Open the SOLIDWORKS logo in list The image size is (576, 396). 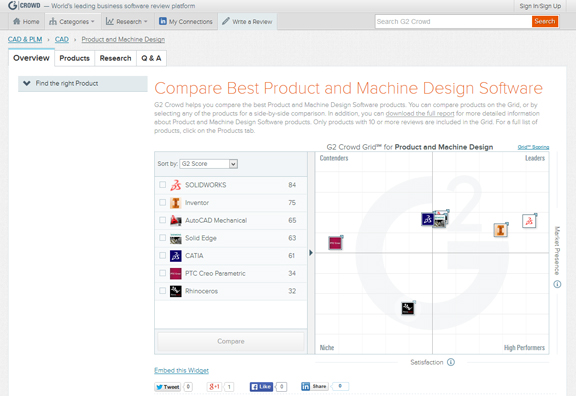coord(176,185)
